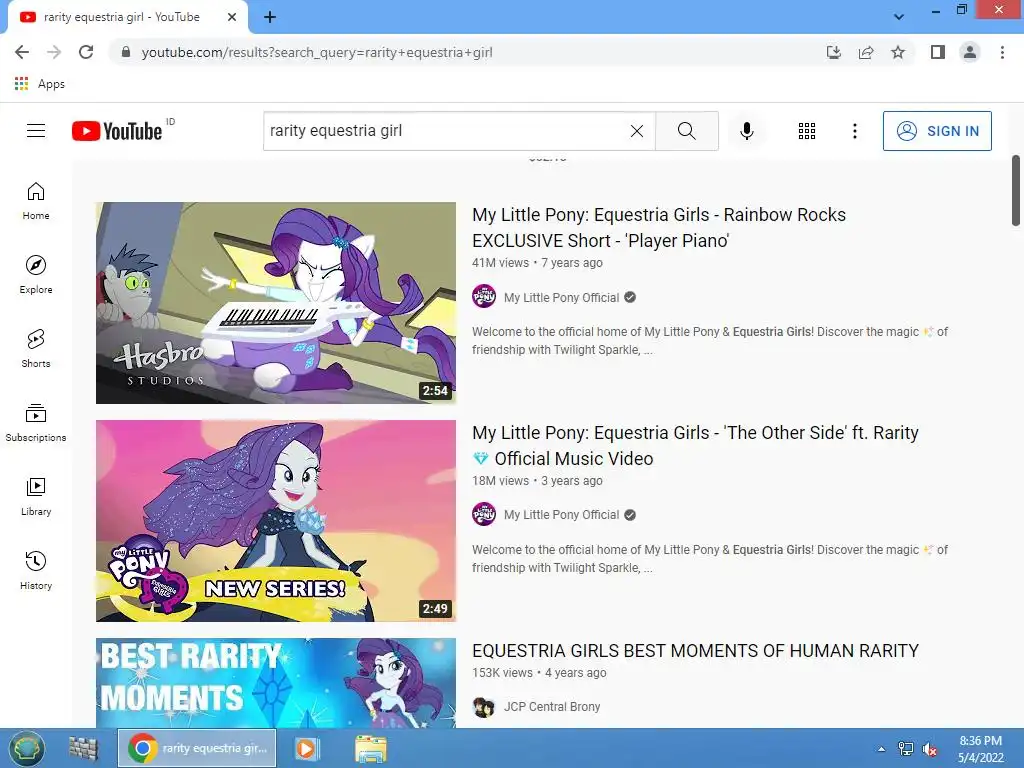Switch to the Chrome taskbar button
1024x768 pixels.
[x=197, y=748]
